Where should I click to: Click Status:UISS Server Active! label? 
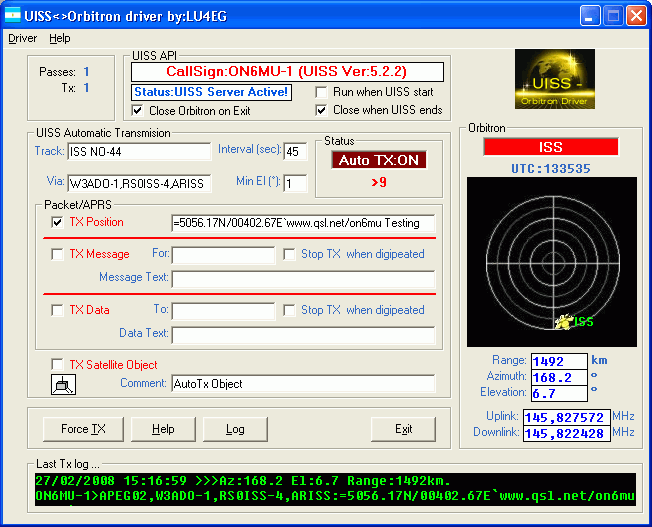coord(211,92)
